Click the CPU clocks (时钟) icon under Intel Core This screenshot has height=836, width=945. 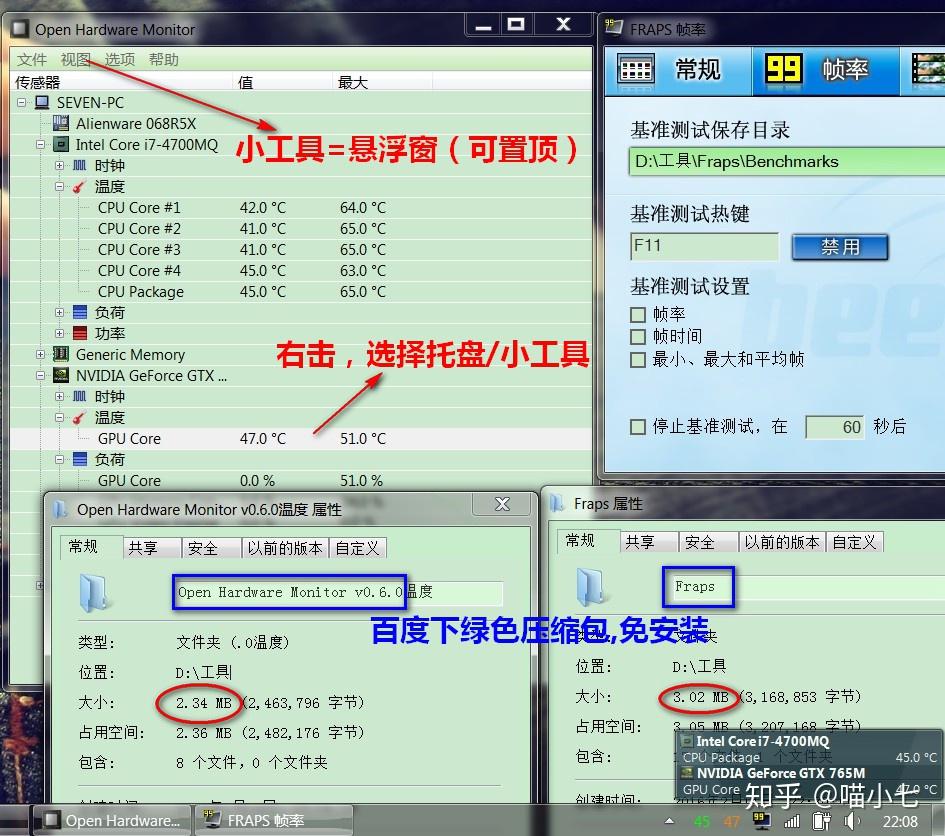[80, 165]
